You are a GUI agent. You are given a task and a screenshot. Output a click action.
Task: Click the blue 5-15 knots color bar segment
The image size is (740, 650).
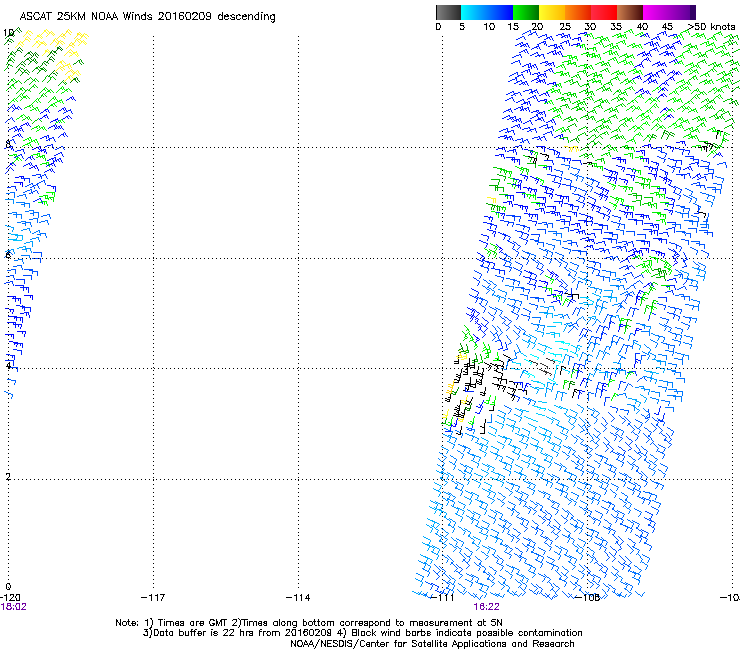pyautogui.click(x=487, y=12)
